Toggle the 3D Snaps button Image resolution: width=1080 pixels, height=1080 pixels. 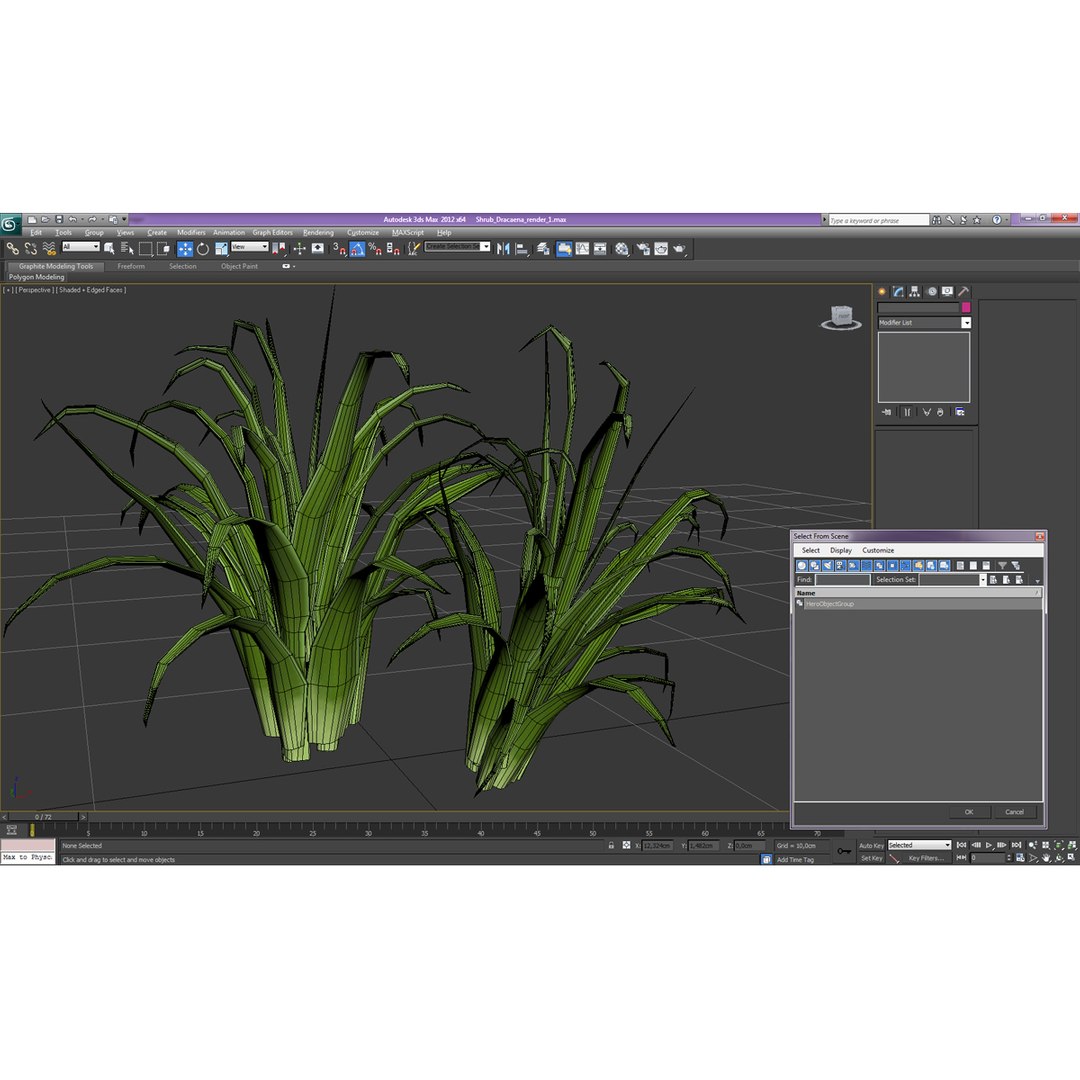coord(340,249)
